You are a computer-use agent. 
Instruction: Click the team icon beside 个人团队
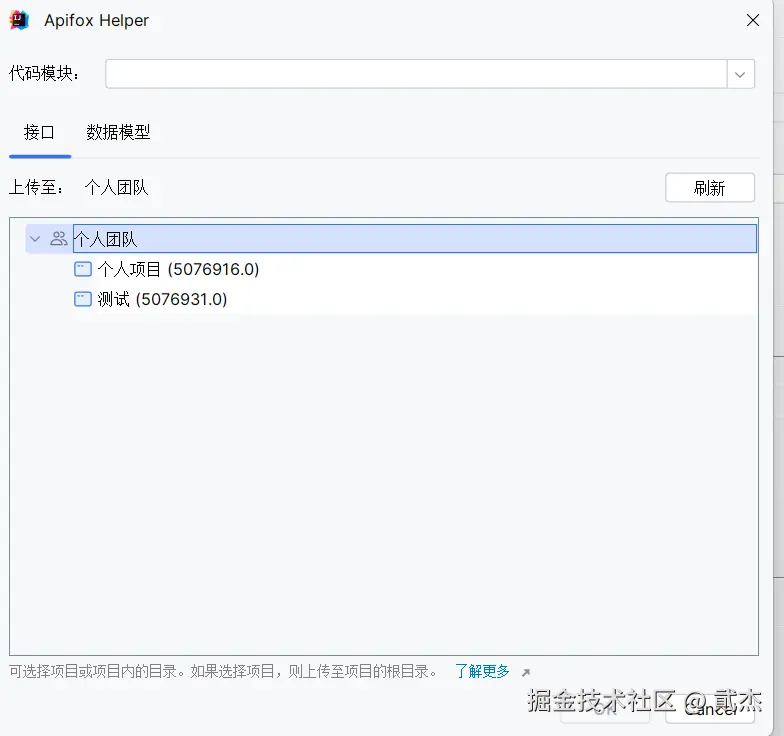coord(58,239)
